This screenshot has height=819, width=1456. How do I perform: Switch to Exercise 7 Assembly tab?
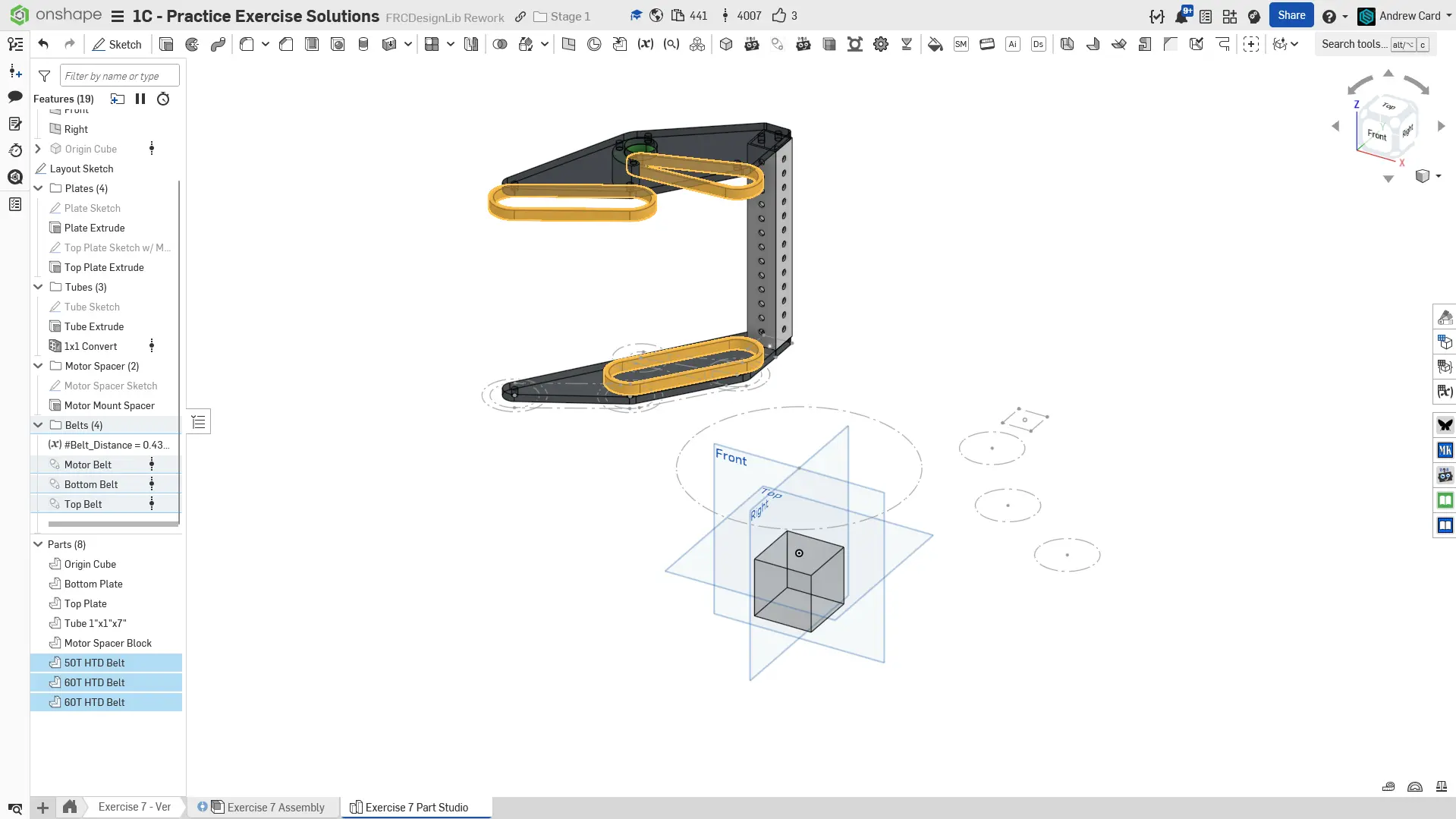(x=275, y=807)
